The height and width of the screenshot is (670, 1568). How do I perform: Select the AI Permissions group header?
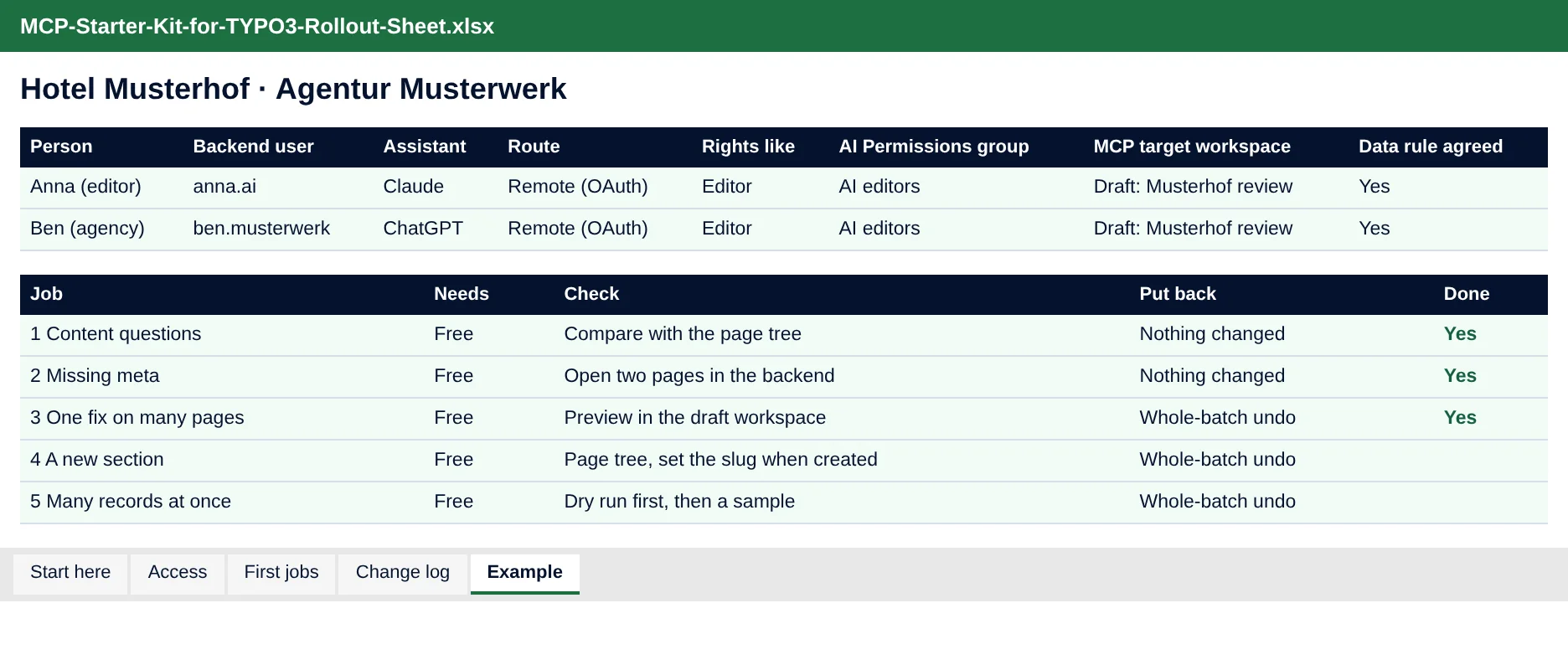point(934,147)
